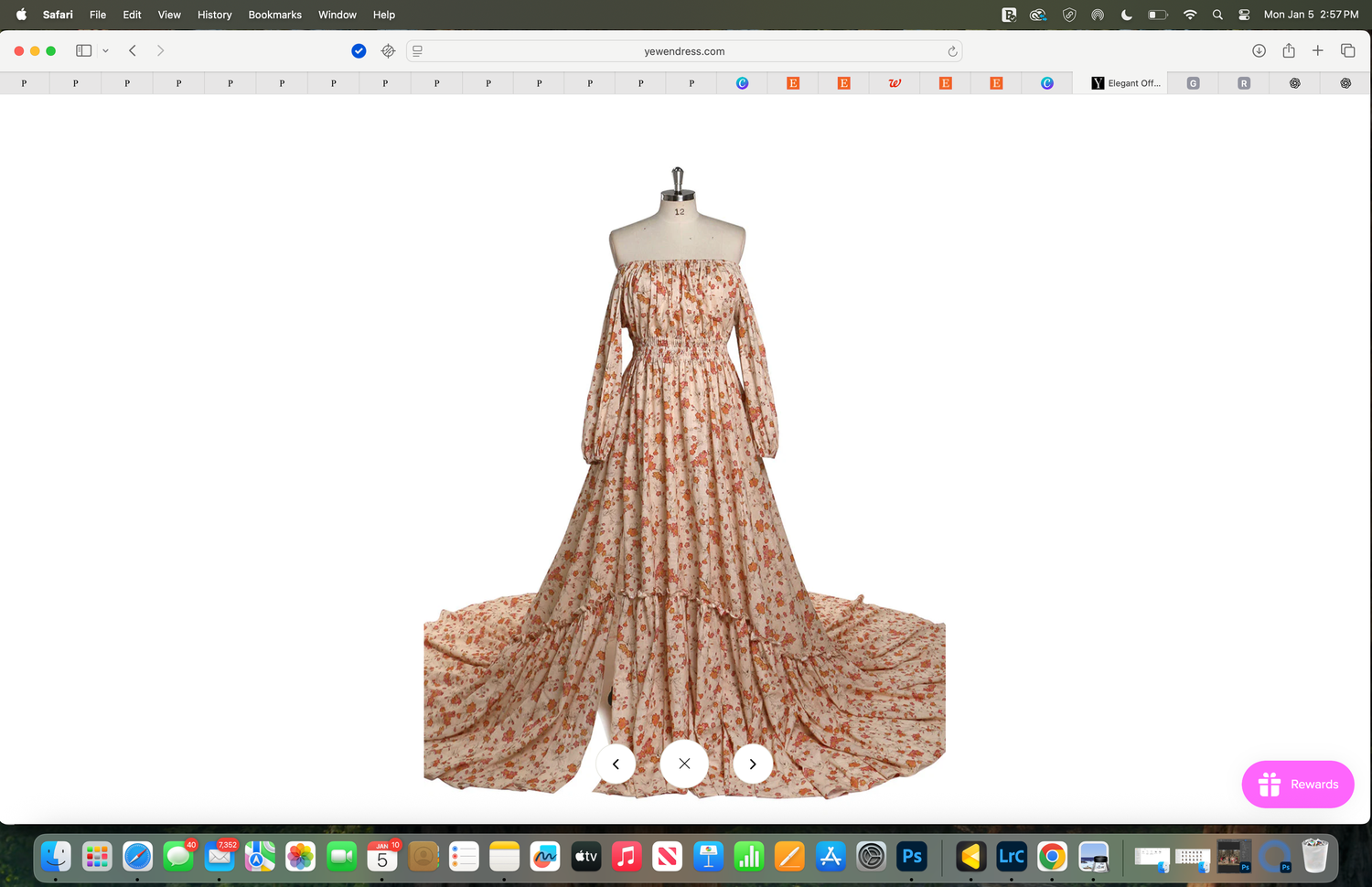
Task: Click the menu bar P checkmark icon
Action: pyautogui.click(x=1009, y=15)
